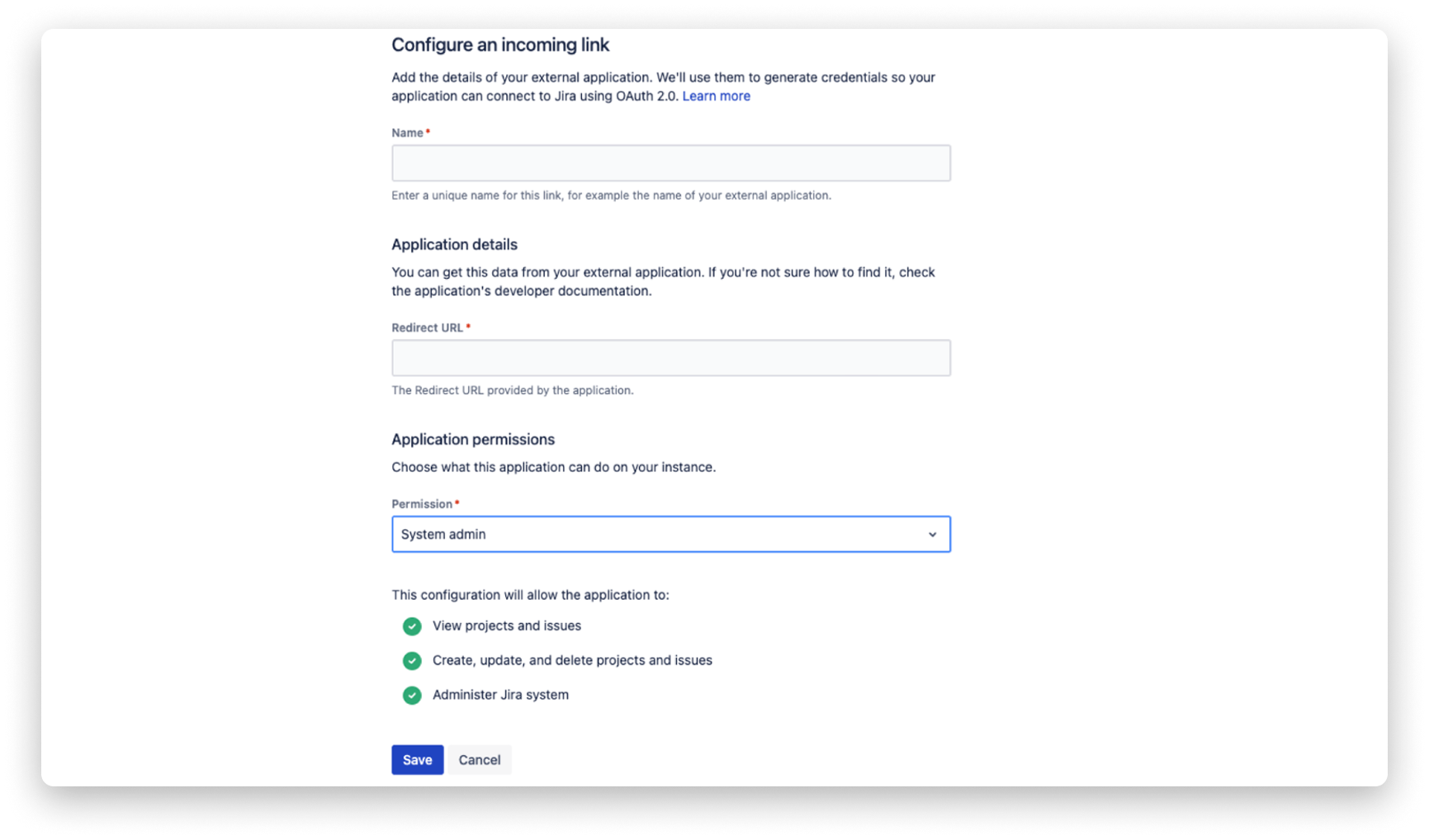Cancel the incoming link setup
This screenshot has width=1429, height=840.
click(479, 759)
